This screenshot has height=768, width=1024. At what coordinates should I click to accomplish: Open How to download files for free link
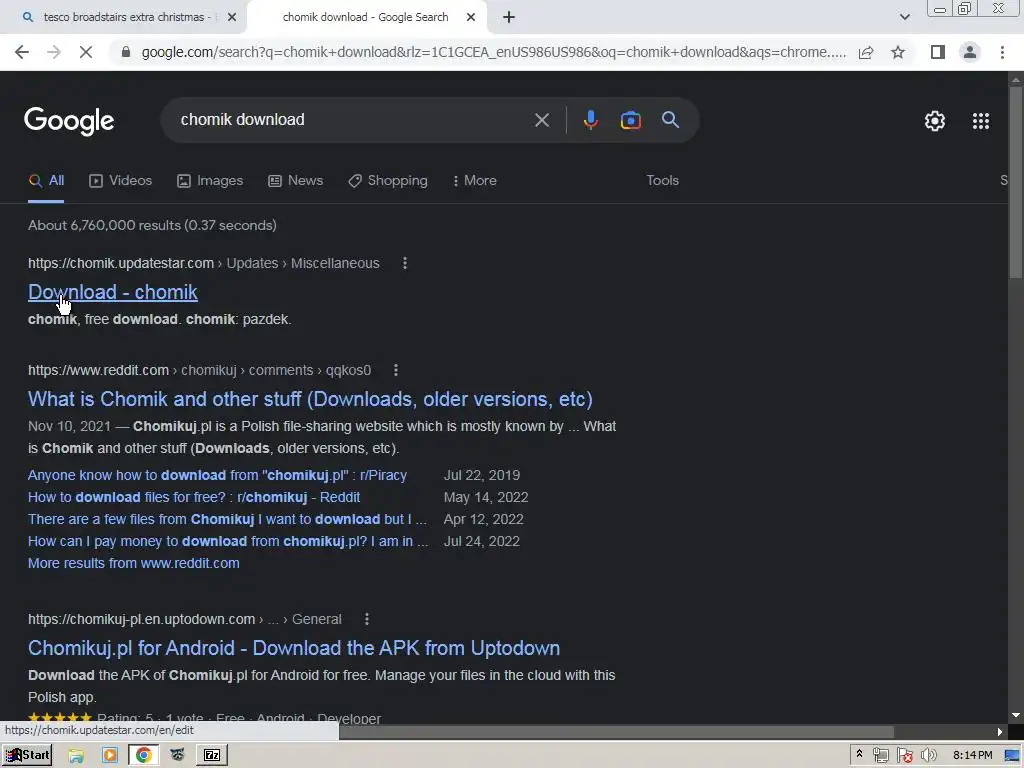[194, 498]
